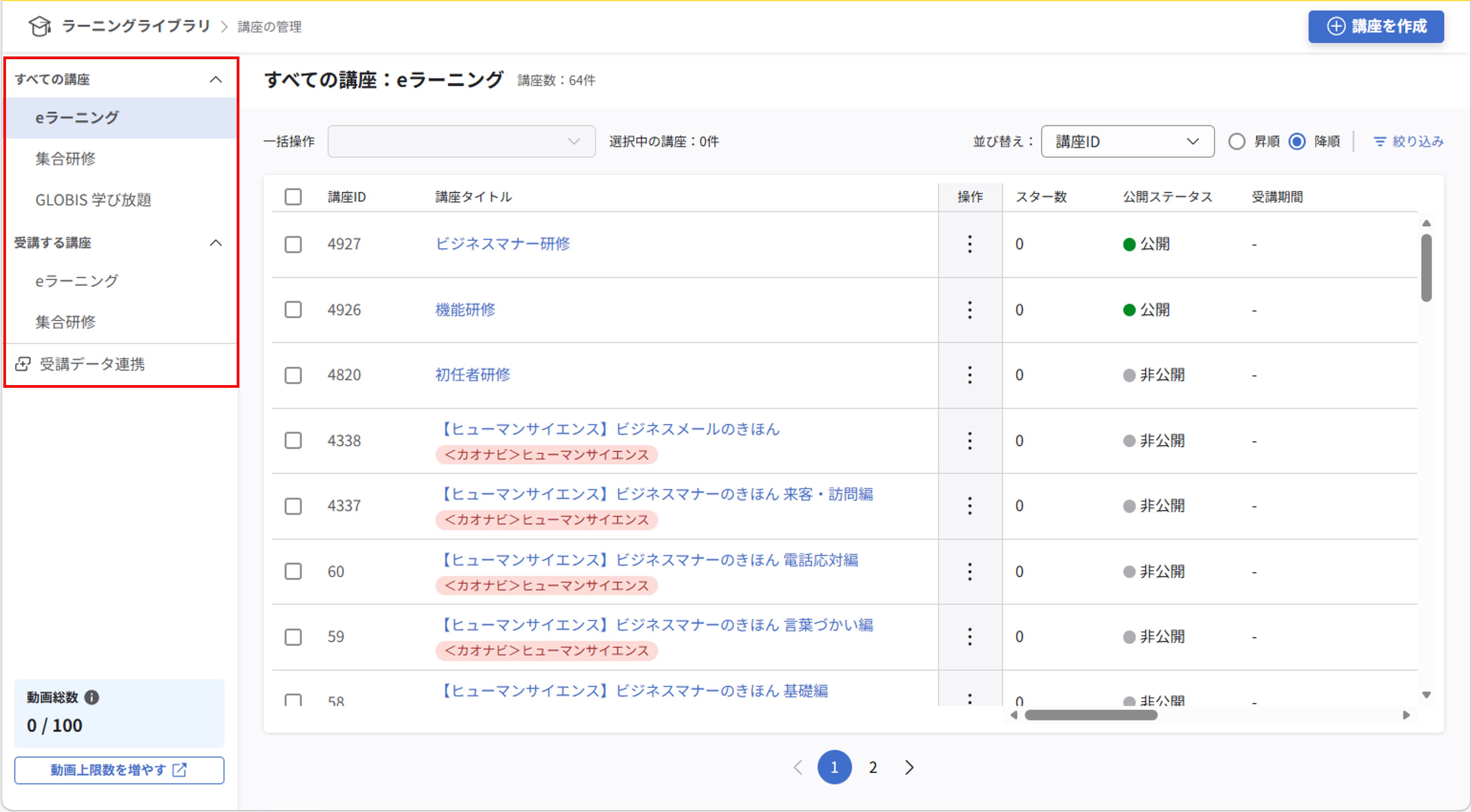
Task: Check the box for course 4926
Action: (293, 310)
